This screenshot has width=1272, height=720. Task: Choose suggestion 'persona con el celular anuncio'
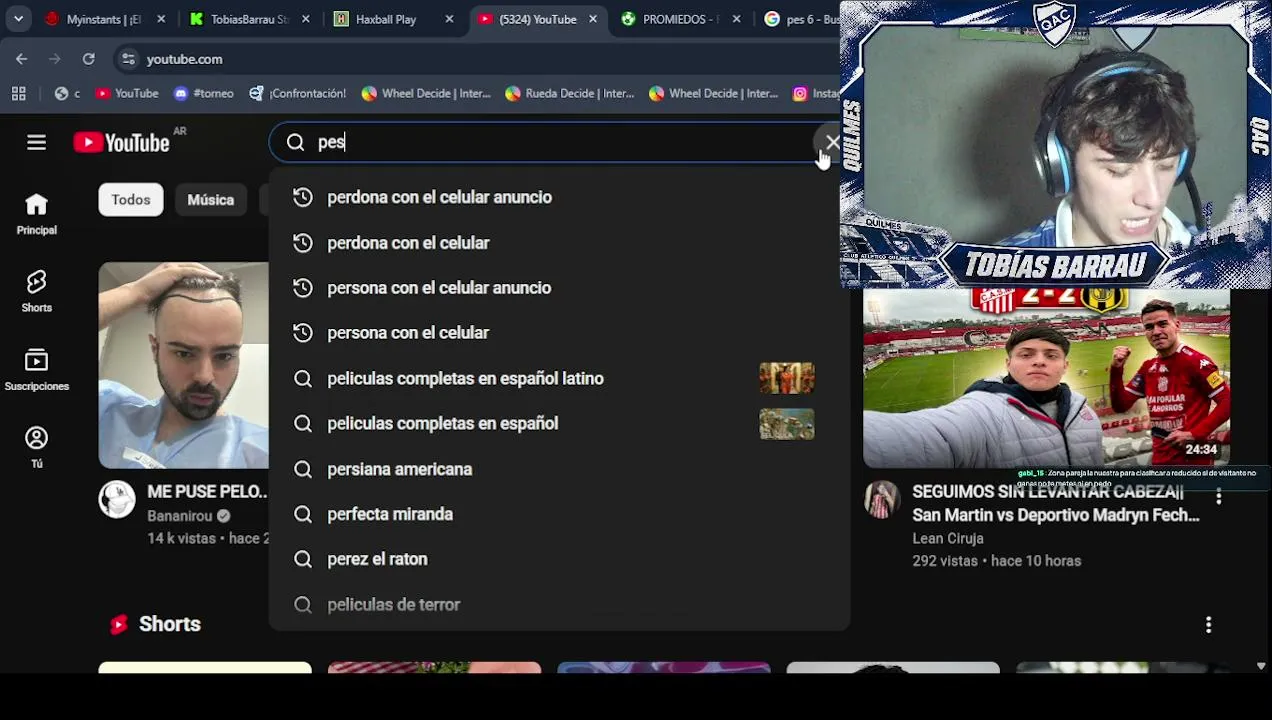(559, 288)
